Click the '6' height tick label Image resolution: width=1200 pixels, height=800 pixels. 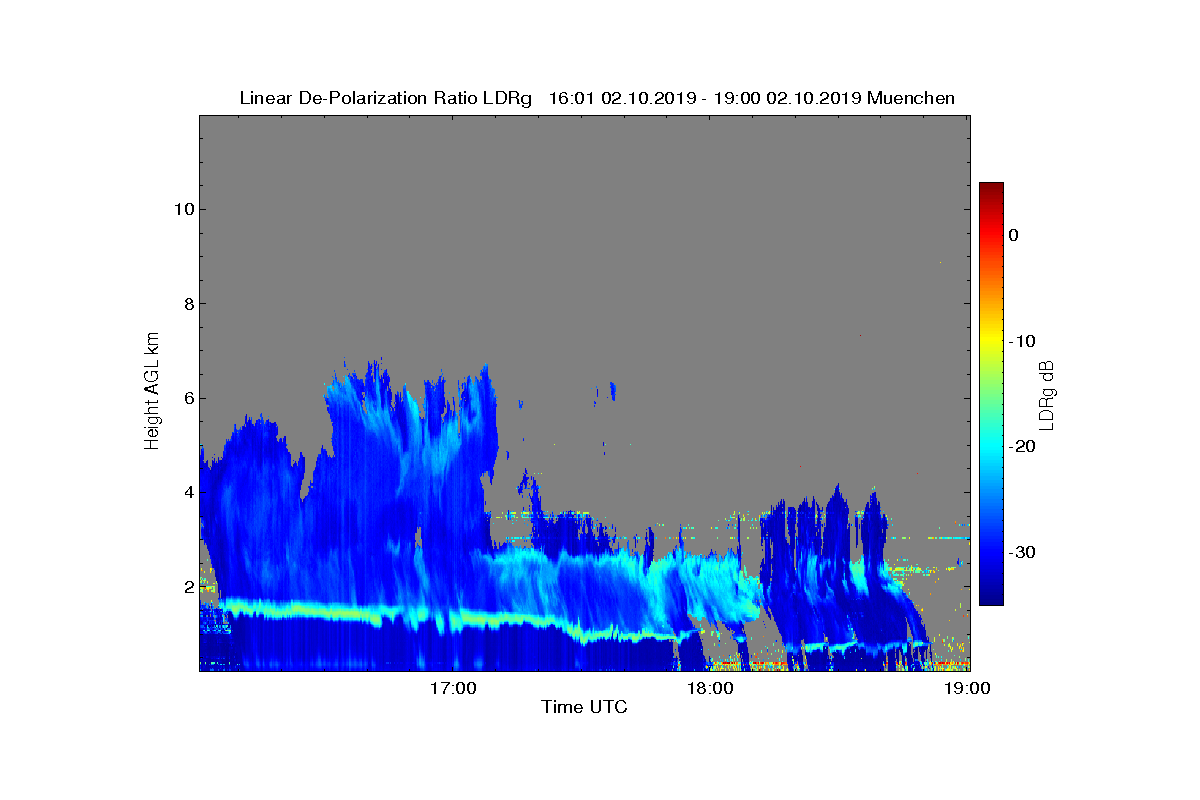[x=187, y=398]
